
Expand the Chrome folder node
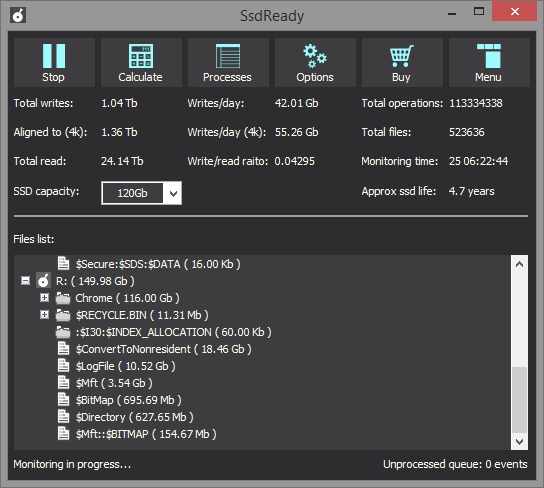pos(44,298)
